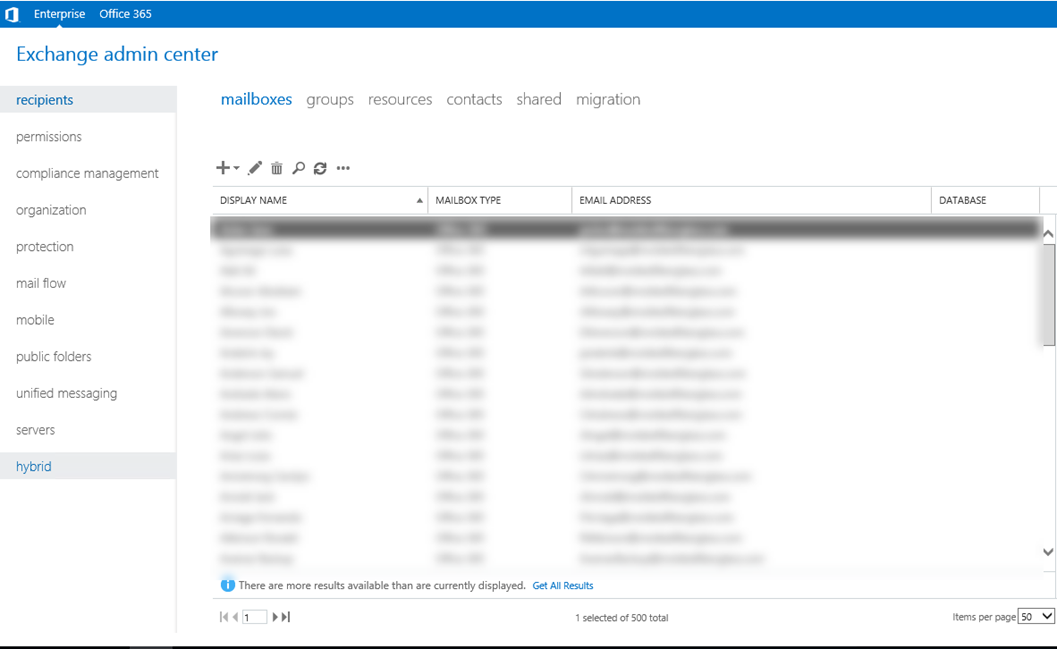
Task: Open the more options ellipsis menu
Action: [343, 168]
